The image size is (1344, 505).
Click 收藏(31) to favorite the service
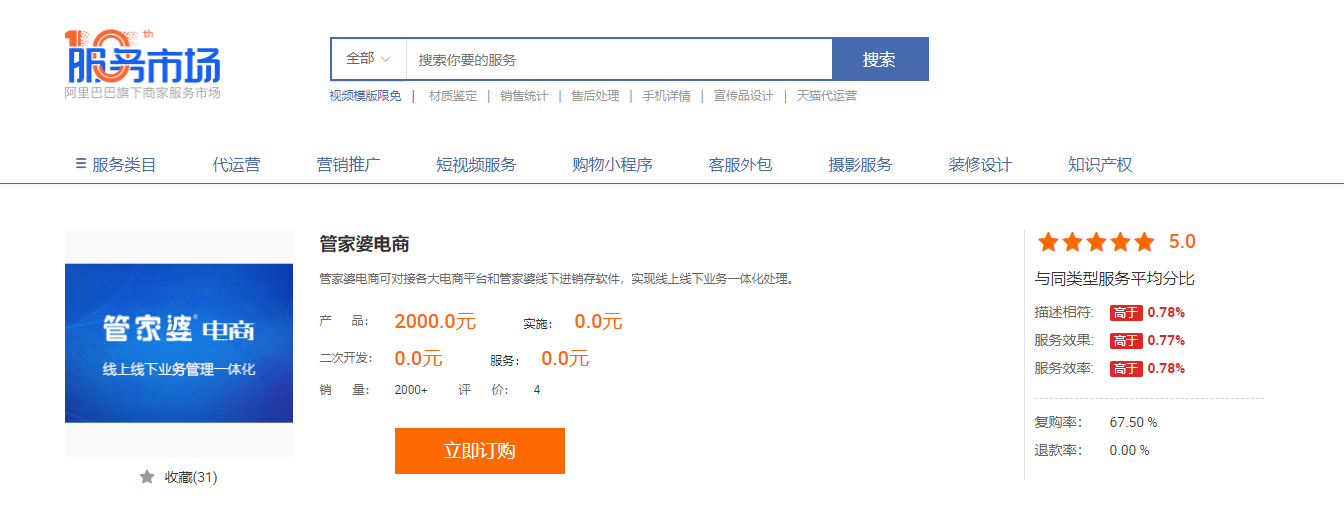(x=191, y=477)
